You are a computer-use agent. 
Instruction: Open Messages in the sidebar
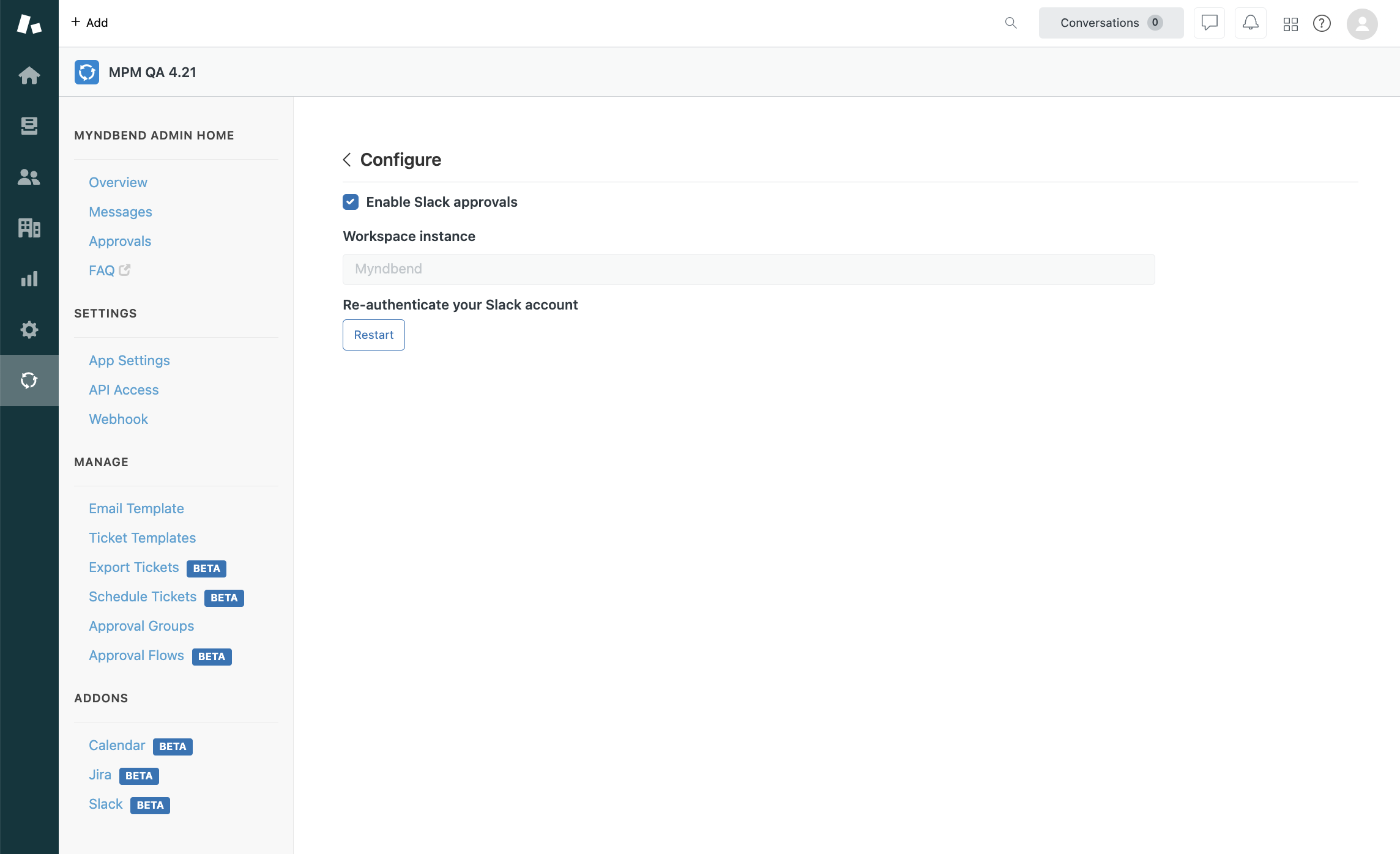121,212
